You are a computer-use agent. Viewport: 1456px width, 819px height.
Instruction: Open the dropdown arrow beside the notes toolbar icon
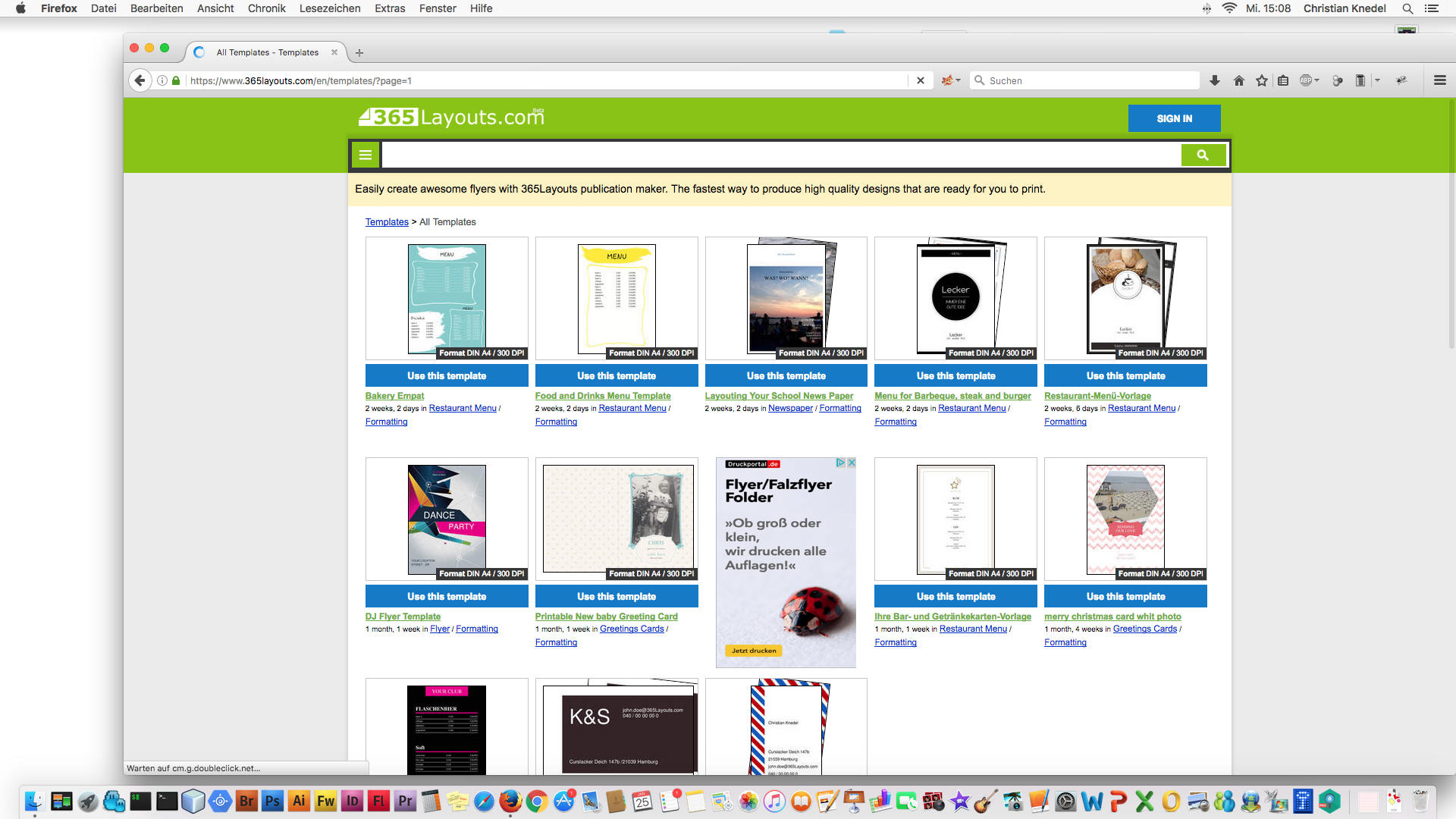[x=1377, y=80]
